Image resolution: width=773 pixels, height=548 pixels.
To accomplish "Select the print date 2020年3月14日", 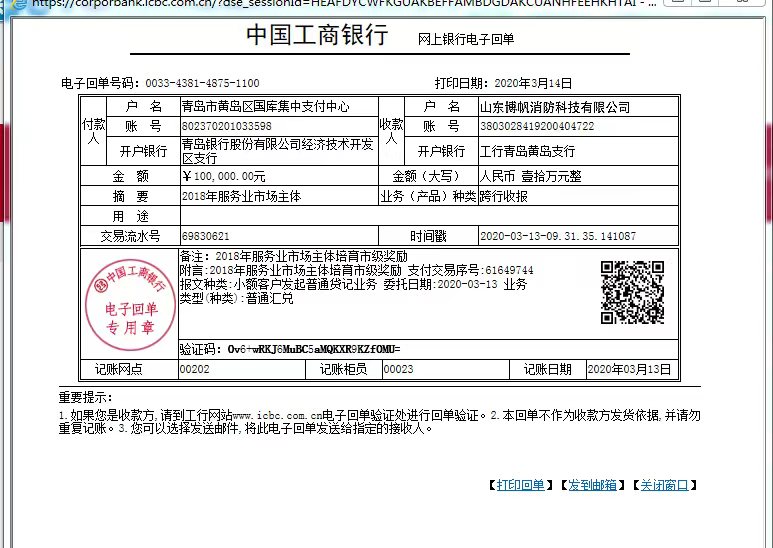I will point(533,83).
